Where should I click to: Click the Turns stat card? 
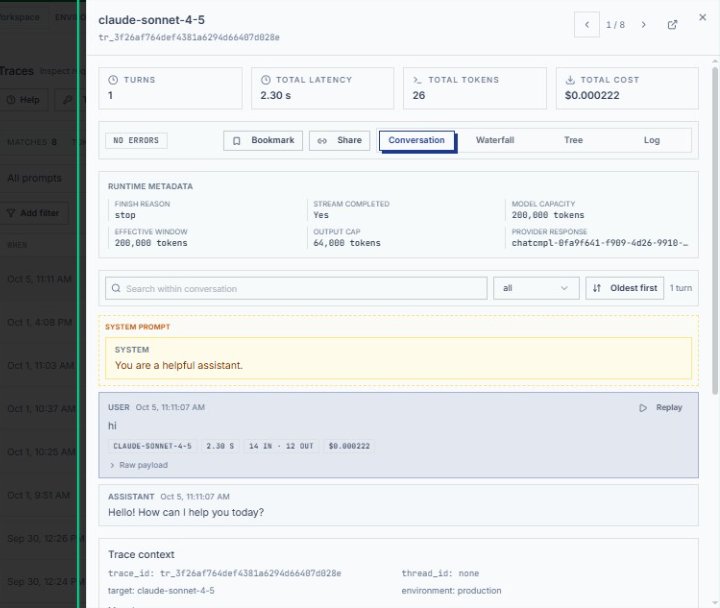pos(170,88)
